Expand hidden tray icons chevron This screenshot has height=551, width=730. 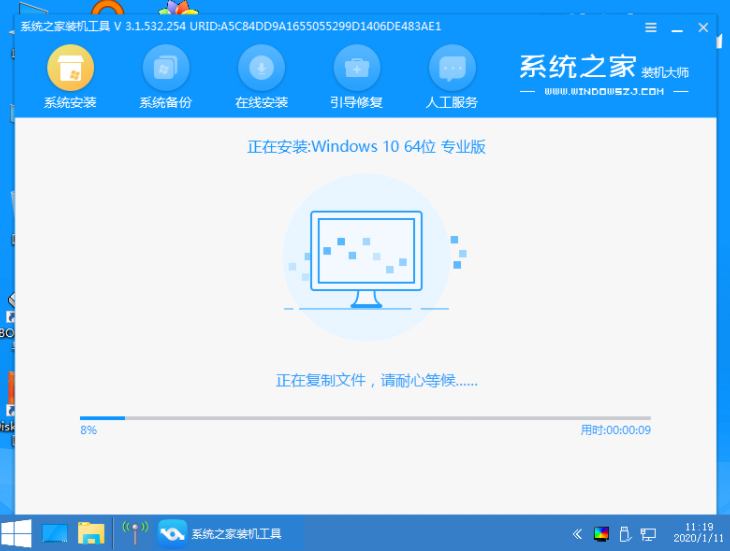(x=577, y=534)
